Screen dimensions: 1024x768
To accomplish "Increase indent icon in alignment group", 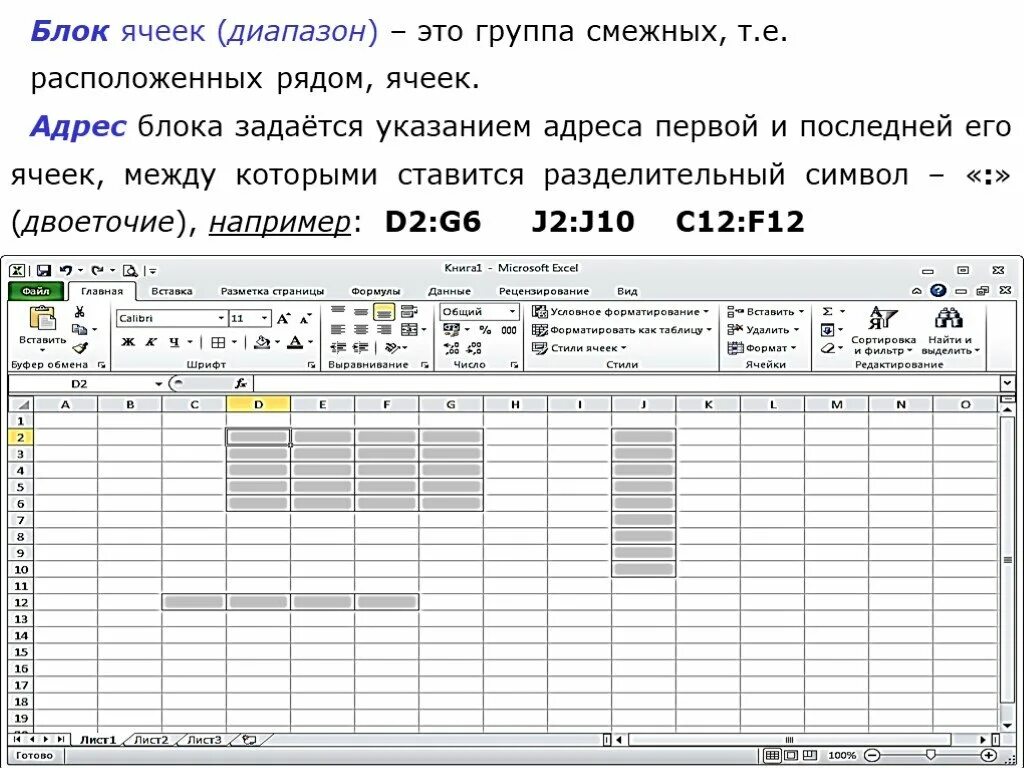I will pos(360,348).
